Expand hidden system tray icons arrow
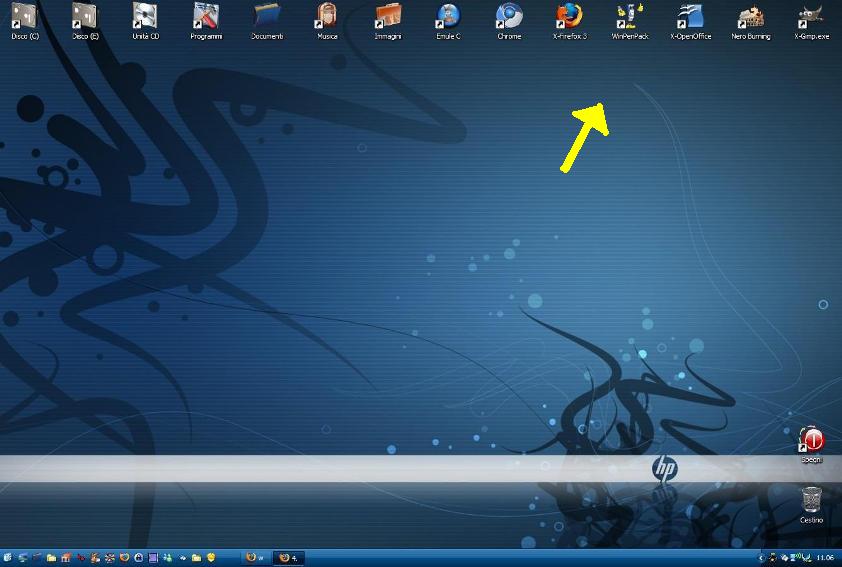This screenshot has height=567, width=842. (761, 557)
